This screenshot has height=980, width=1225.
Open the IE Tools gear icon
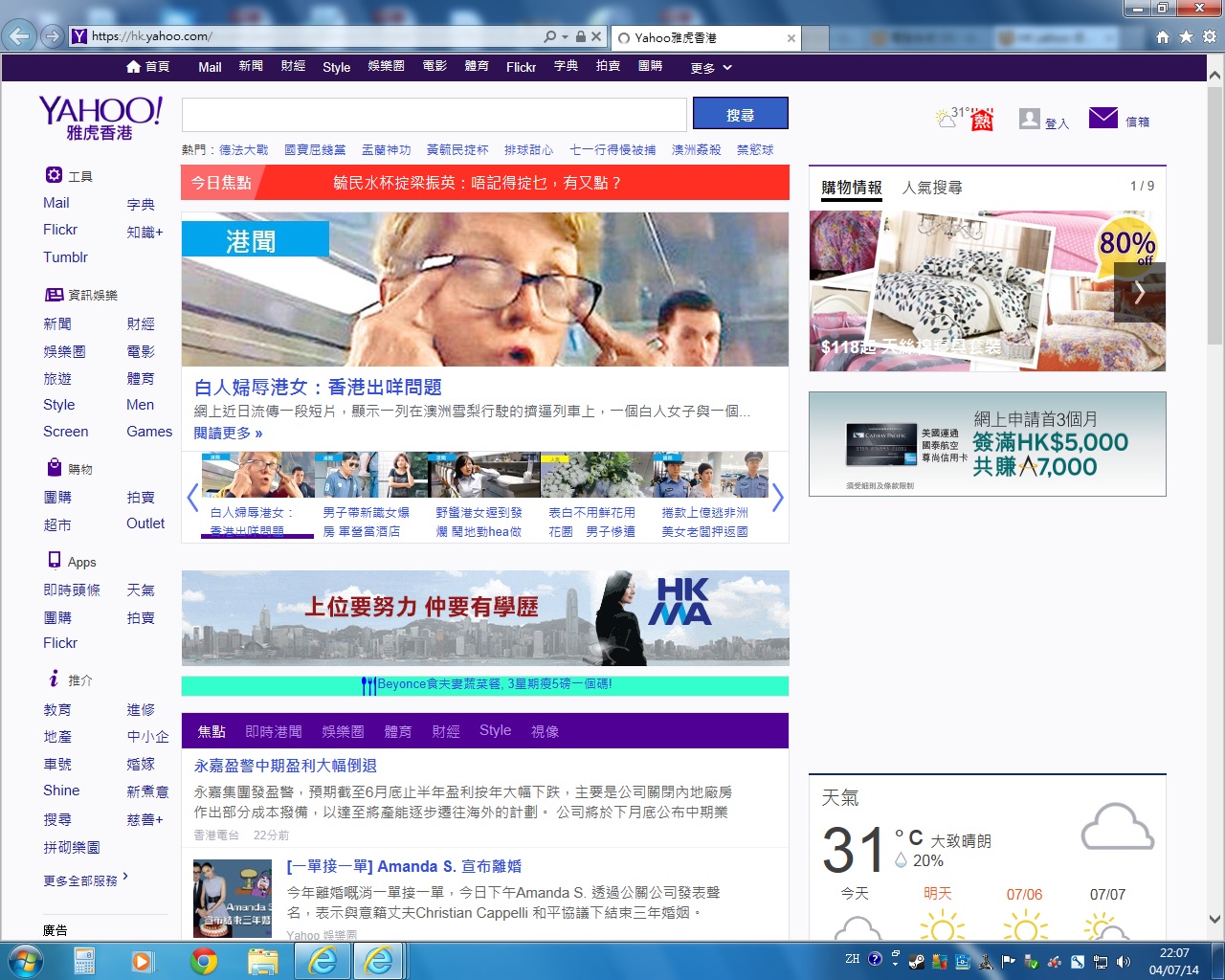click(x=1210, y=36)
